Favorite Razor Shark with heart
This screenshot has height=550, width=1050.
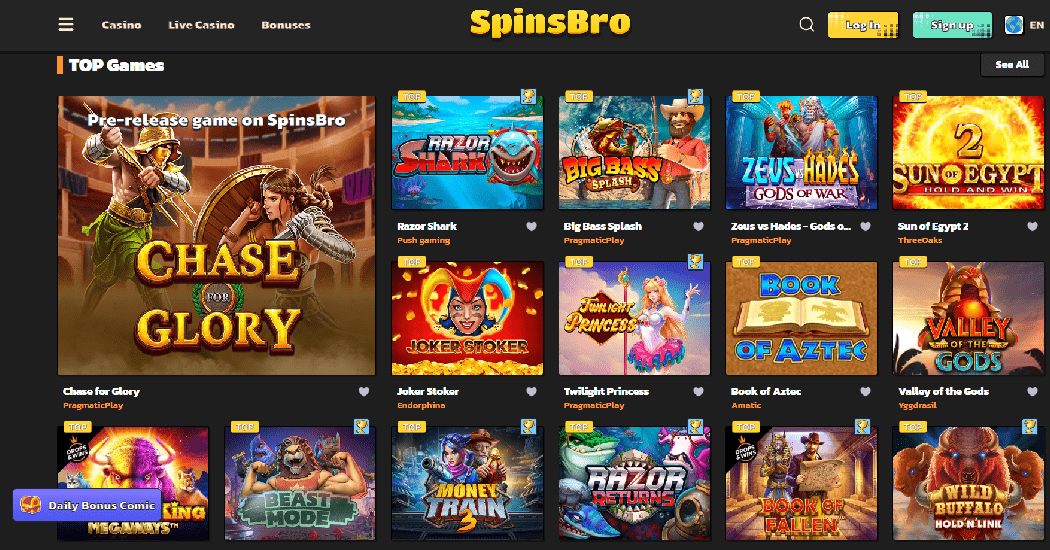coord(531,226)
